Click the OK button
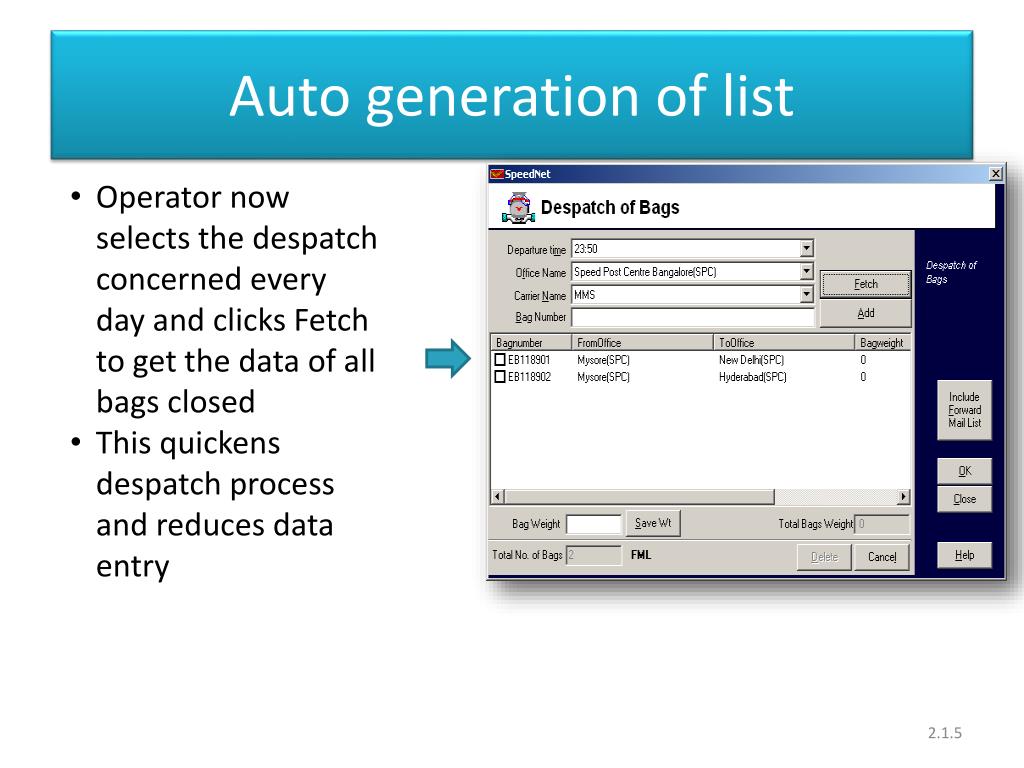 [965, 471]
